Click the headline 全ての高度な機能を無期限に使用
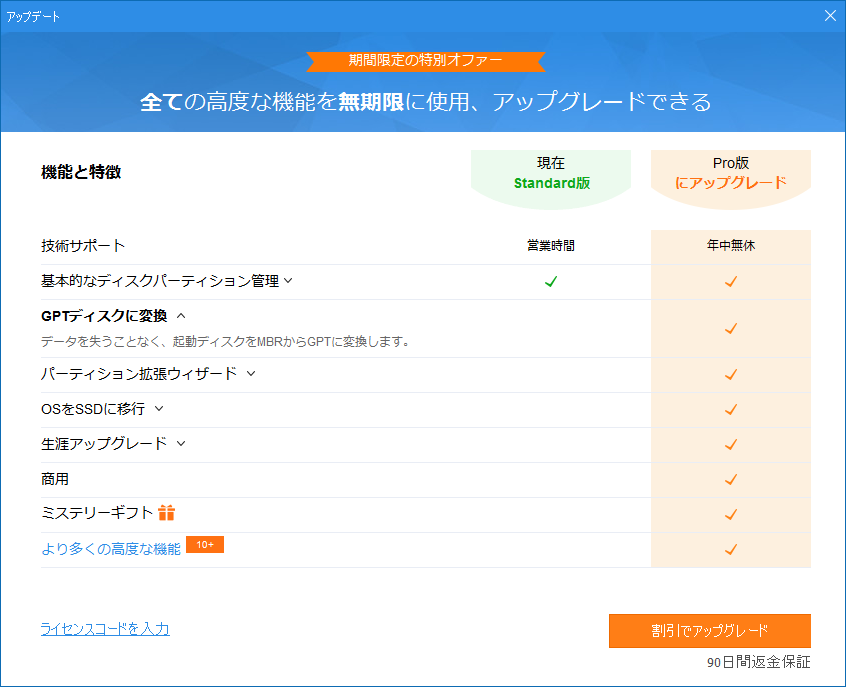The height and width of the screenshot is (687, 846). (x=426, y=101)
